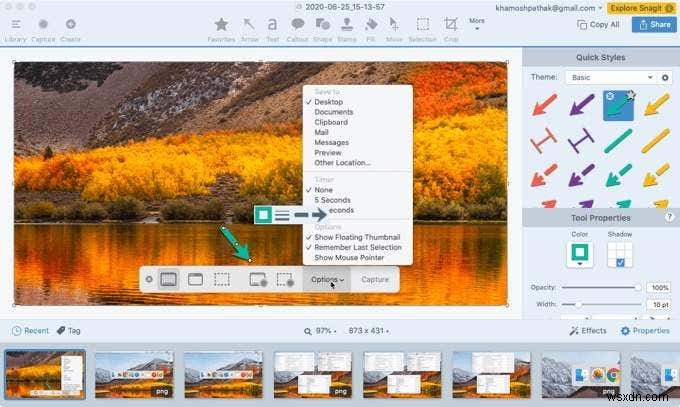Viewport: 680px width, 407px height.
Task: Open the Effects panel
Action: [588, 331]
